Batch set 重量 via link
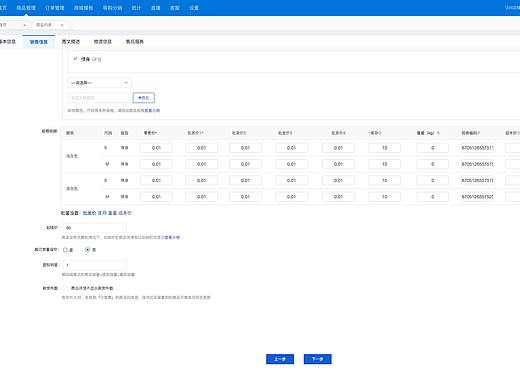520x390 pixels. 113,213
